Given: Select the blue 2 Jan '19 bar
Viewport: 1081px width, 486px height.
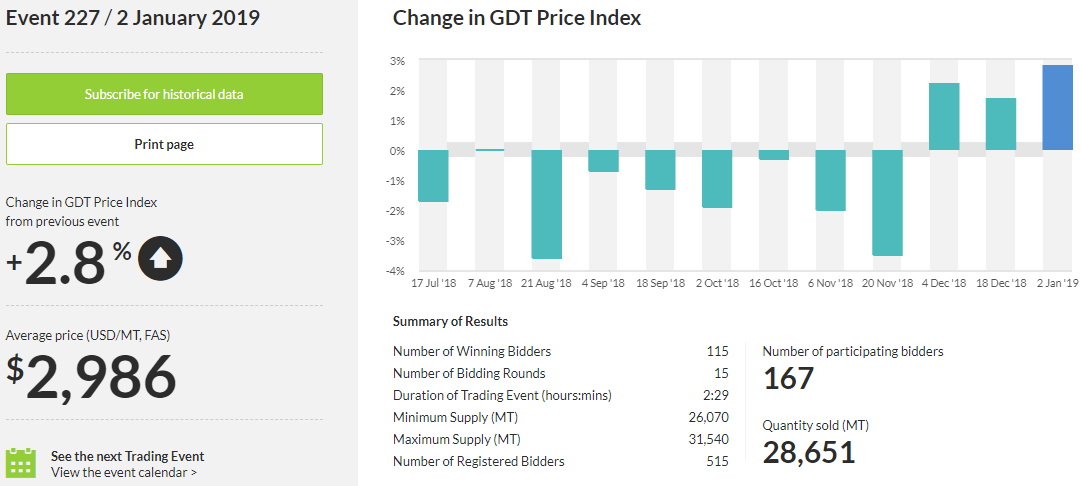Looking at the screenshot, I should tap(1058, 108).
